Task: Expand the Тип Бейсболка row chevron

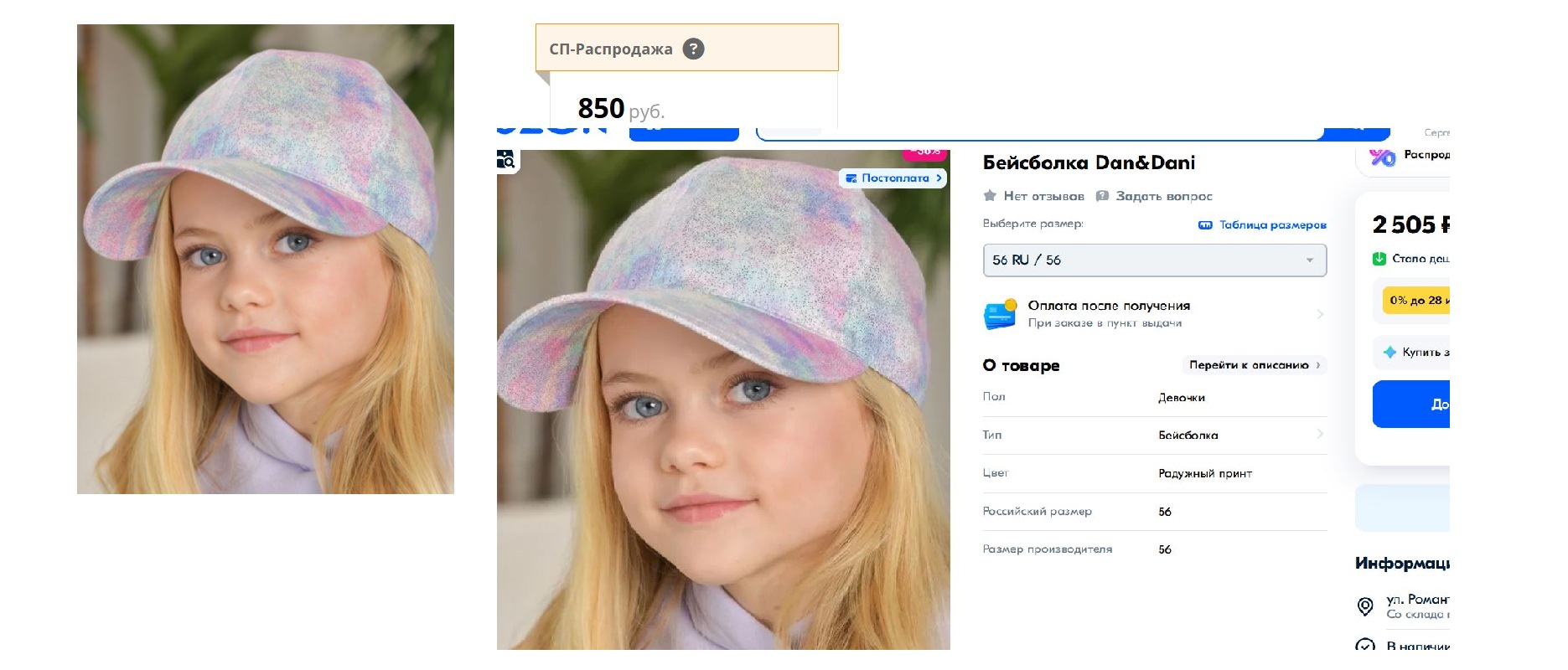Action: pos(1320,435)
